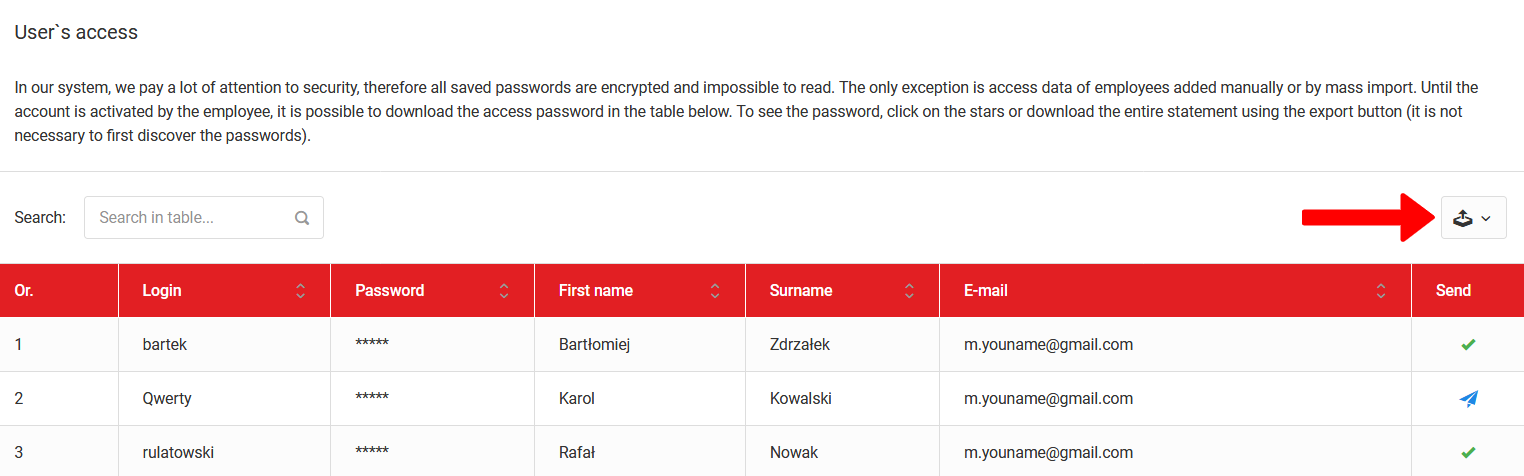Select the Karol Kowalski row email

click(x=1048, y=399)
